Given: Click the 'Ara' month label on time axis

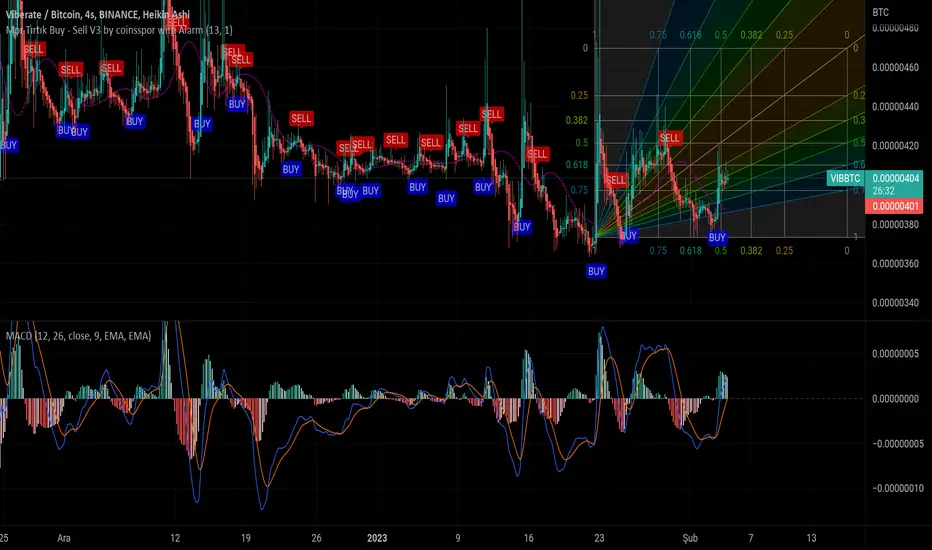Looking at the screenshot, I should click(64, 538).
